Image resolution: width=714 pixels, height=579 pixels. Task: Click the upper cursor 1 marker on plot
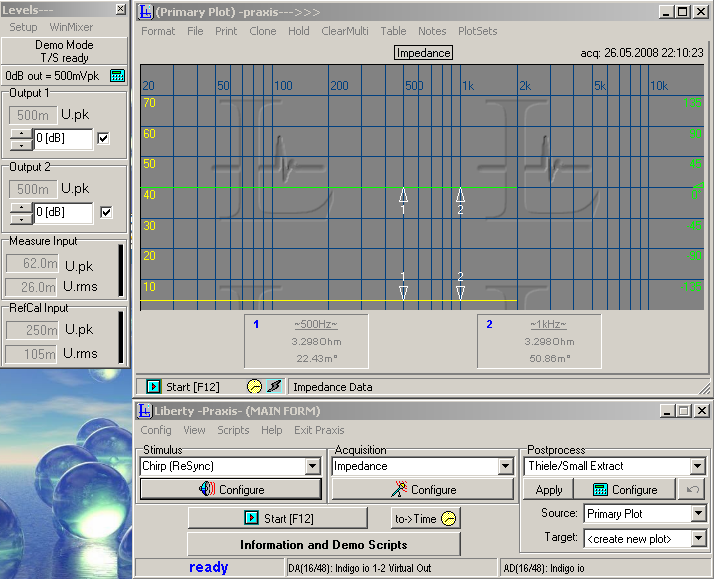[x=403, y=196]
